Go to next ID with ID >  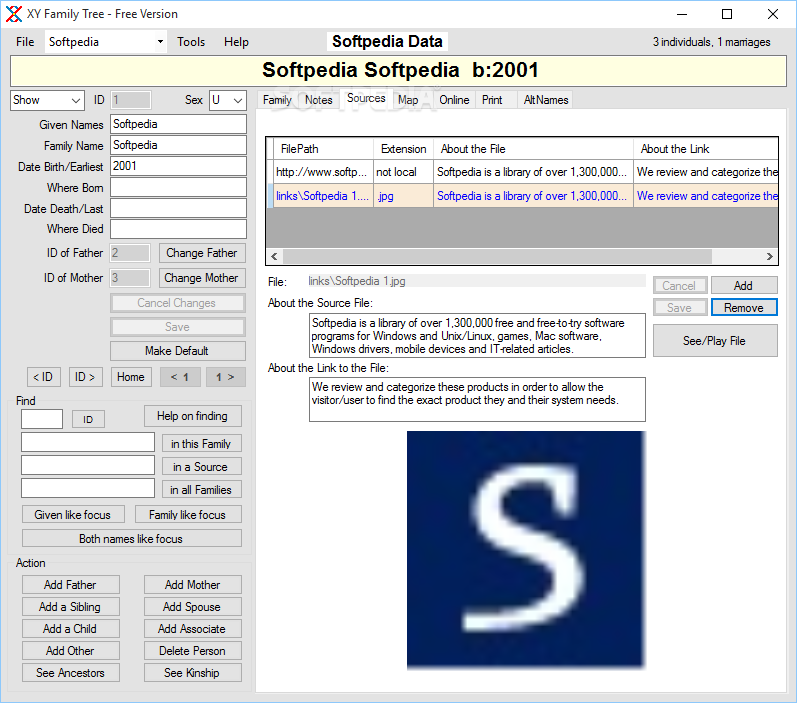(x=85, y=377)
